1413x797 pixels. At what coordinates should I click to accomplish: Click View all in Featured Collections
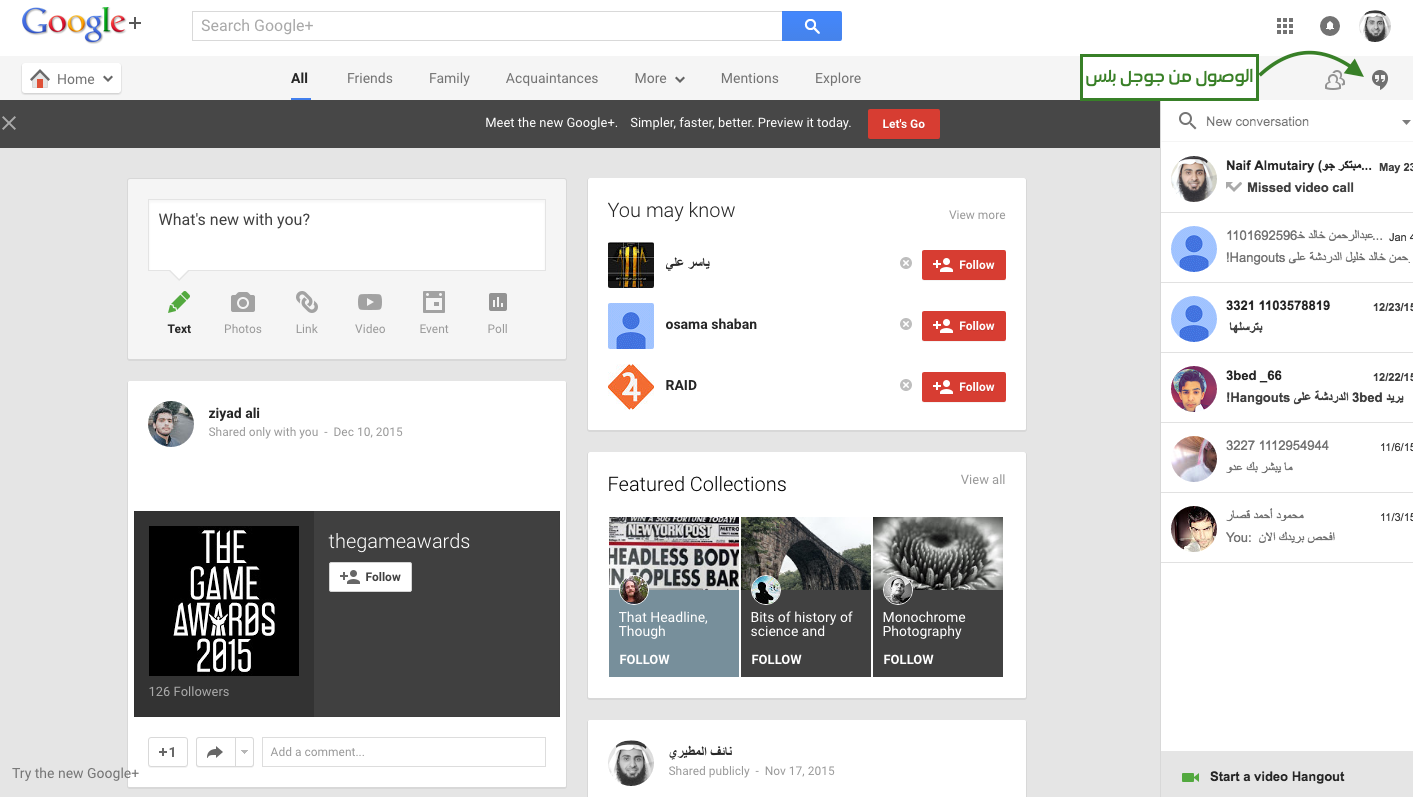click(x=983, y=480)
